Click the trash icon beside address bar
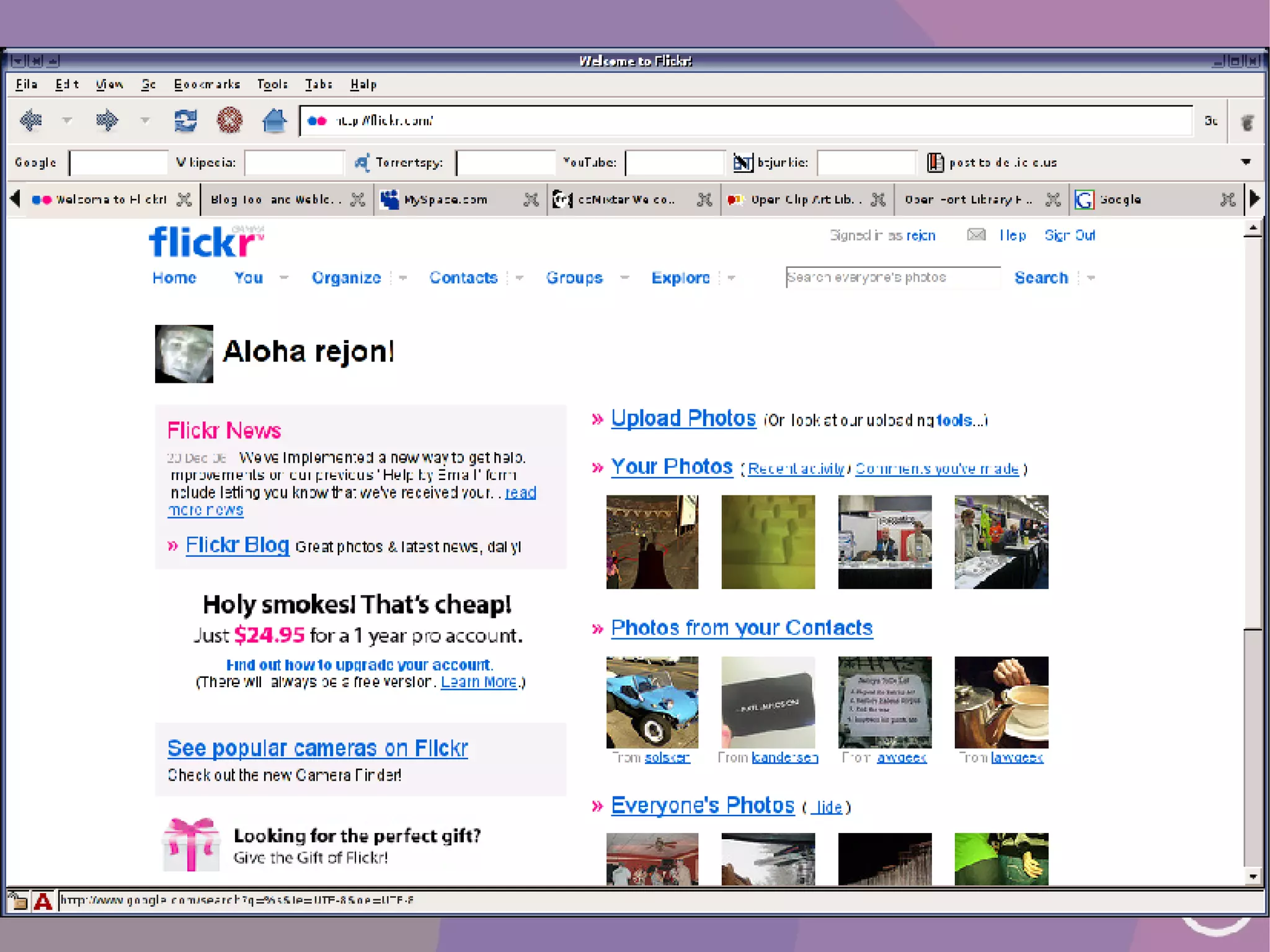This screenshot has width=1270, height=952. (x=1247, y=122)
